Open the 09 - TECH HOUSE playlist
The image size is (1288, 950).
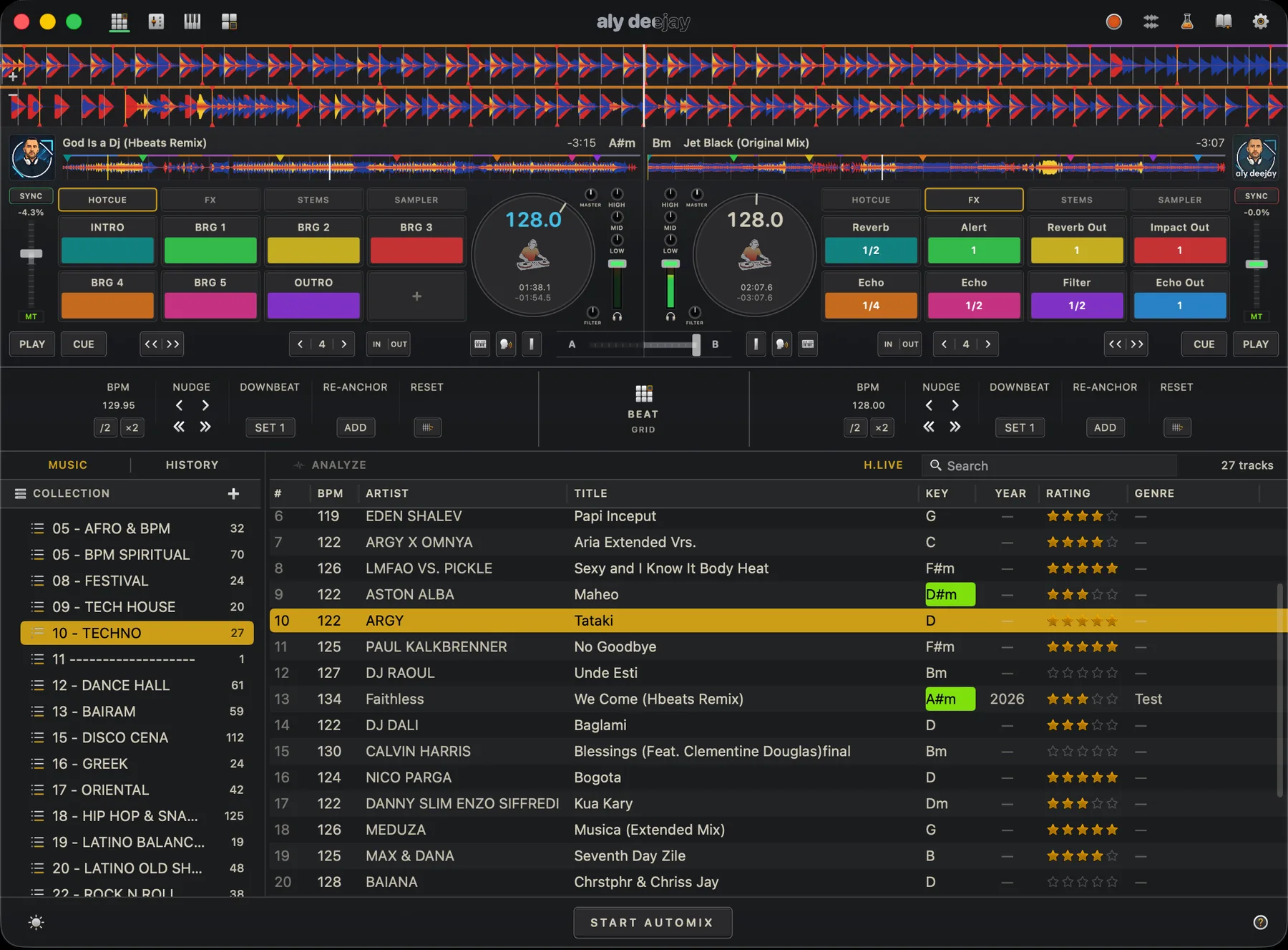click(x=137, y=607)
